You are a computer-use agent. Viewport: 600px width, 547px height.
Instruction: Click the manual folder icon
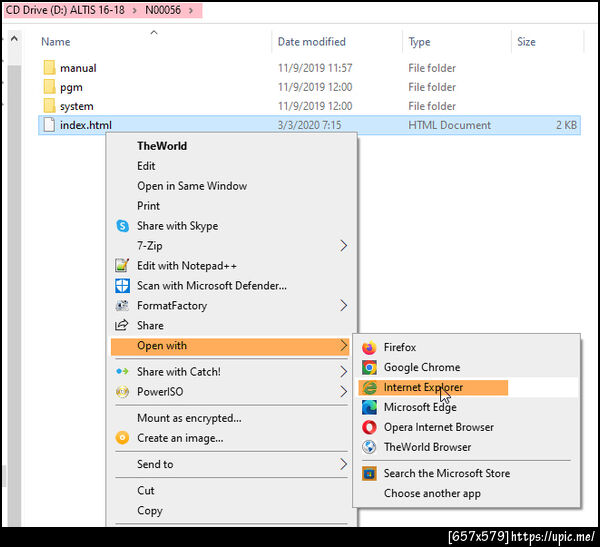[49, 67]
